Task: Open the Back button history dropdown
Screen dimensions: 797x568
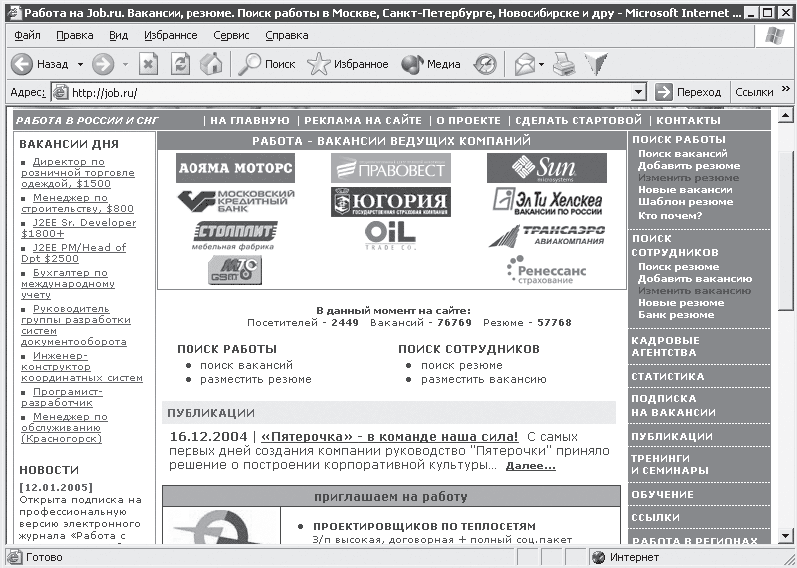Action: tap(78, 64)
